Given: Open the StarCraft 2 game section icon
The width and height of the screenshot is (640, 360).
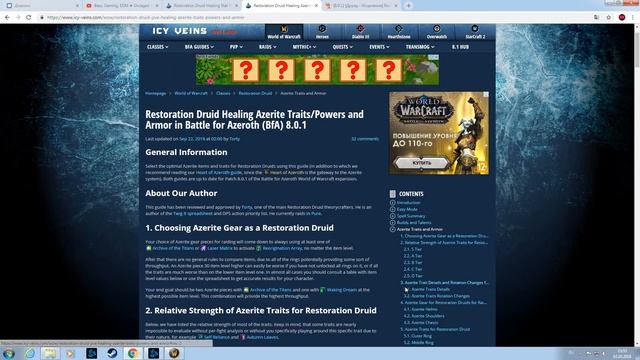Looking at the screenshot, I should click(x=475, y=32).
